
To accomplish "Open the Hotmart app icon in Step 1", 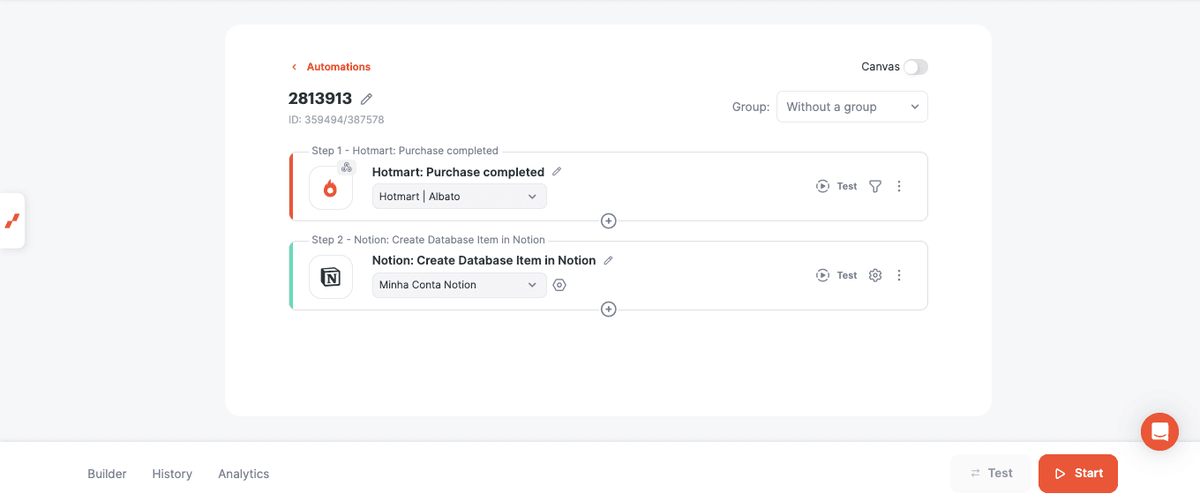I will (x=330, y=188).
